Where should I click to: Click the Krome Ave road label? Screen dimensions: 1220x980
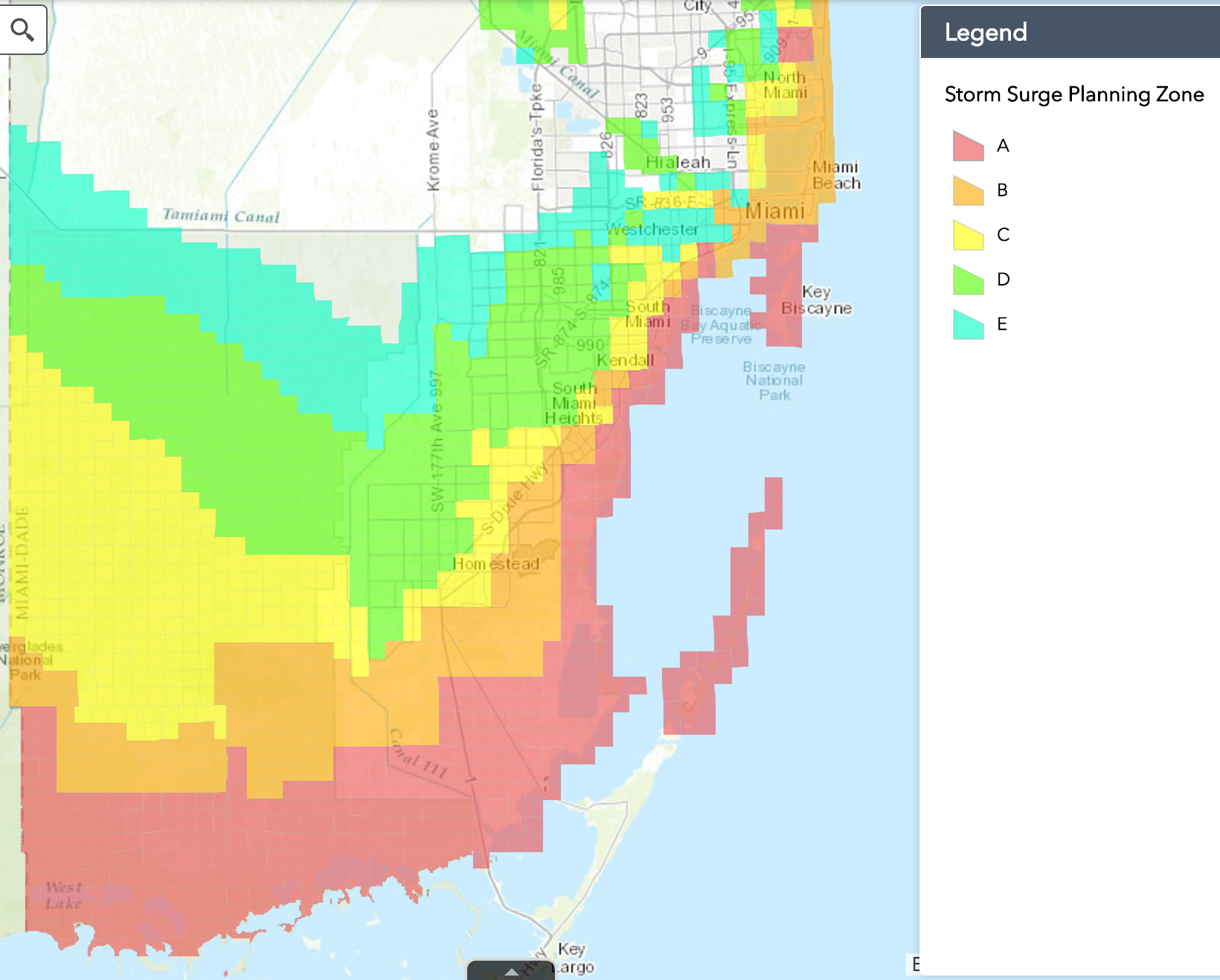click(x=433, y=150)
